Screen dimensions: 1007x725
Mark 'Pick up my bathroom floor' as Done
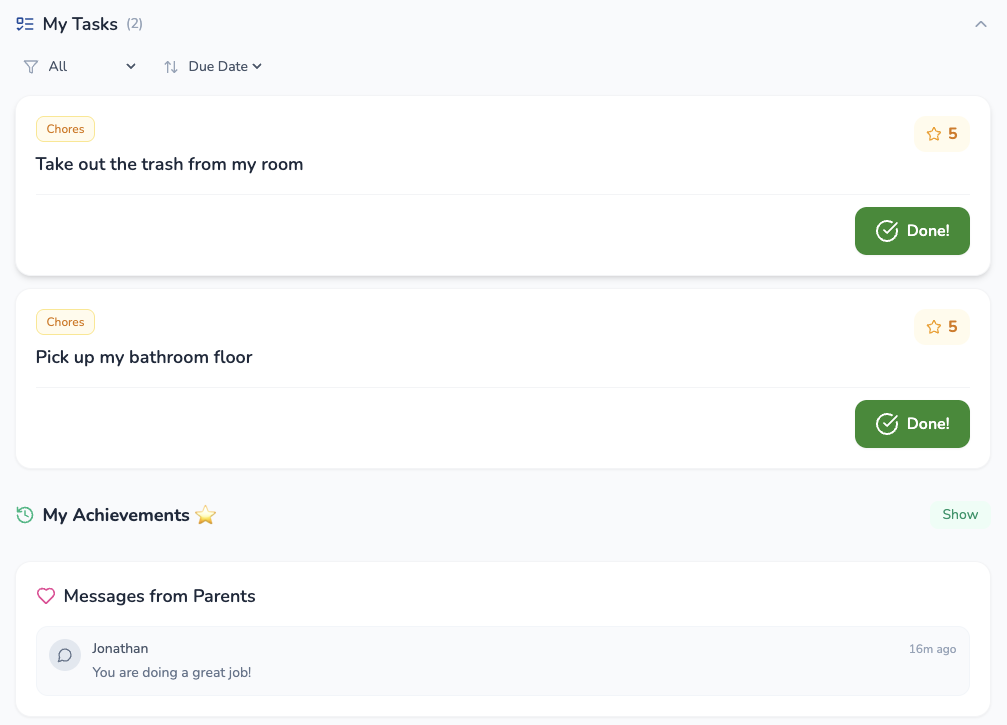pos(912,423)
